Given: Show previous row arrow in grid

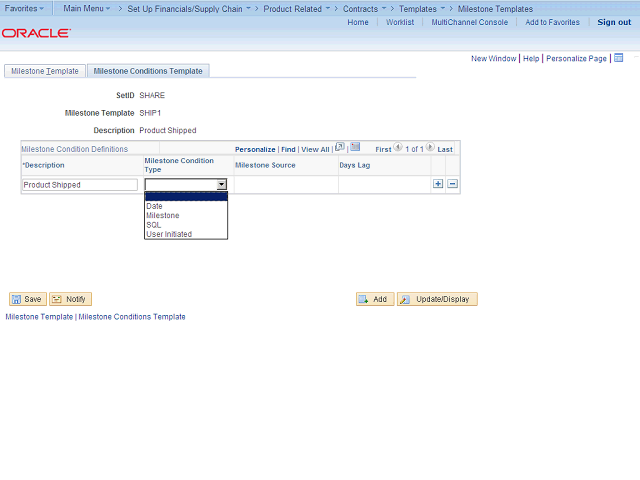Looking at the screenshot, I should pos(398,147).
